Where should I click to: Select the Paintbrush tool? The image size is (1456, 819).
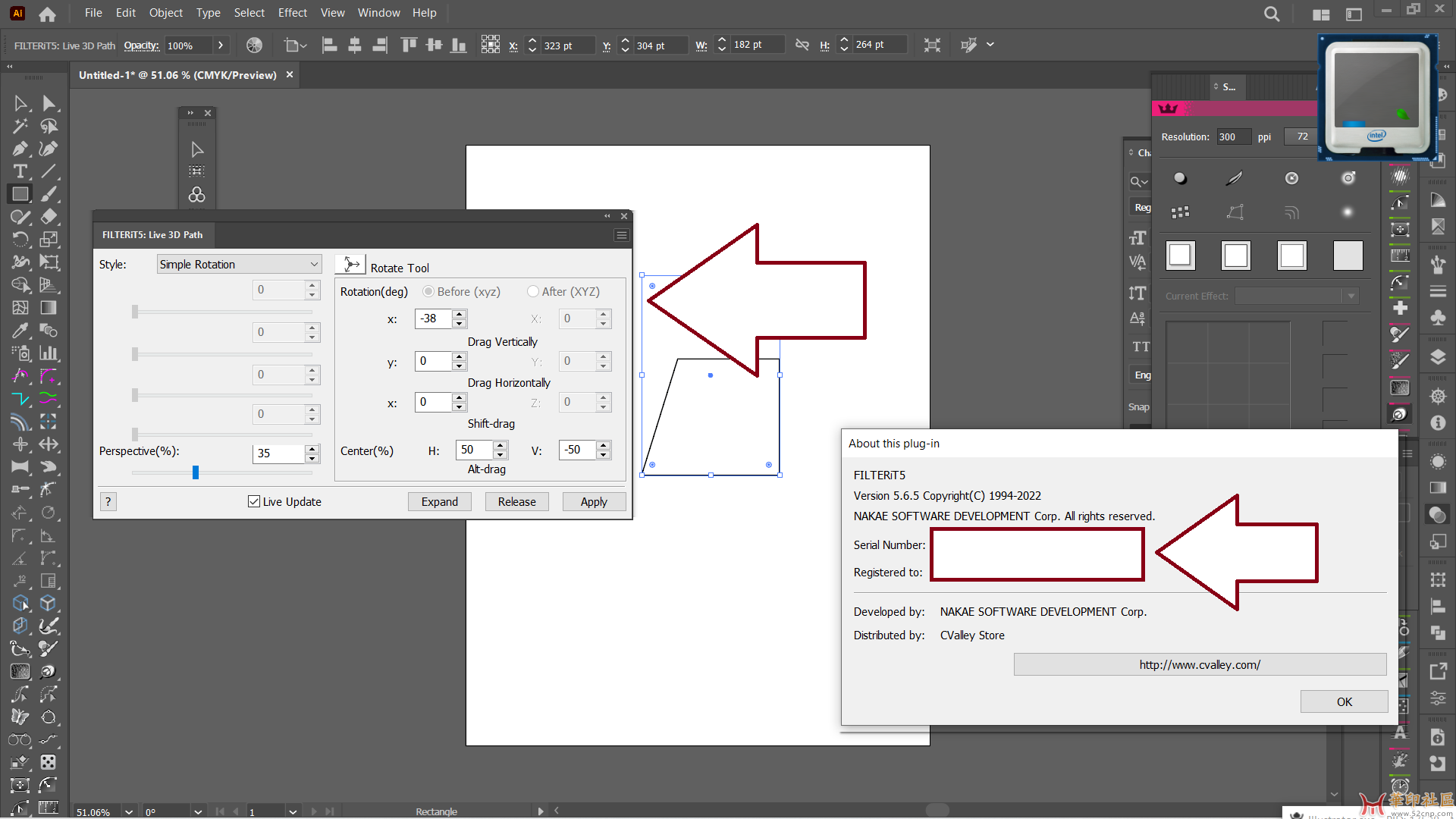(49, 194)
